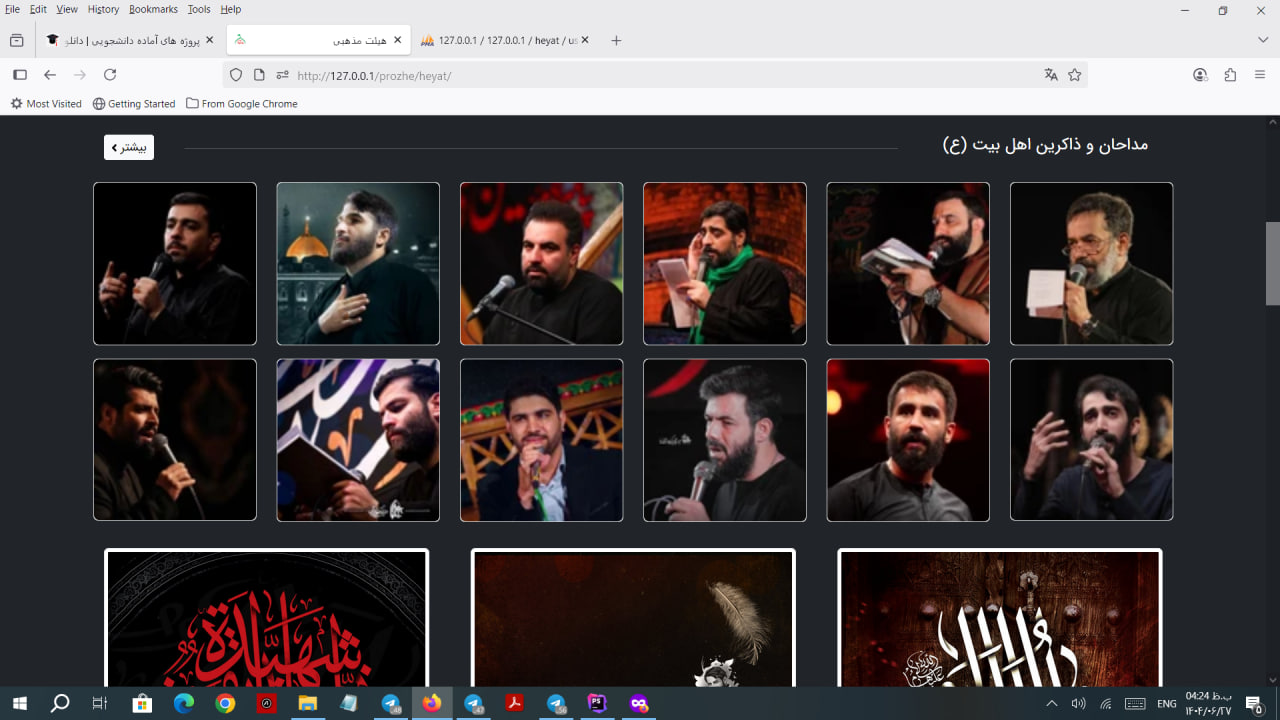1280x720 pixels.
Task: Click the translate page icon
Action: [x=1051, y=75]
